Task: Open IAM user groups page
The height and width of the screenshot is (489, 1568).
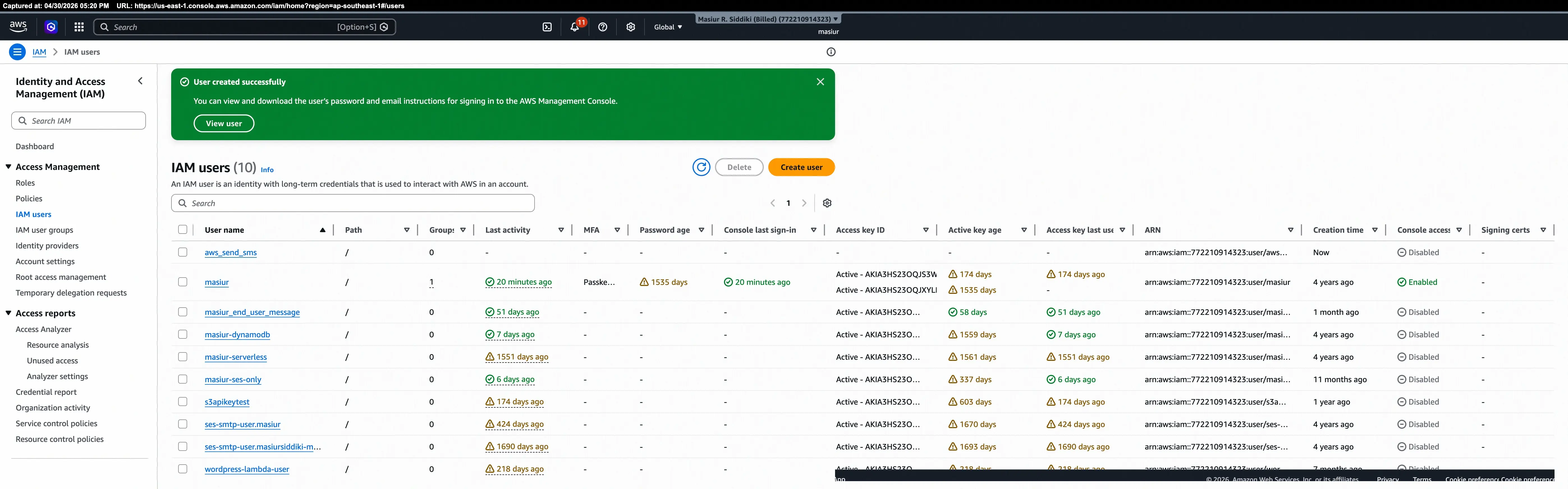Action: coord(44,230)
